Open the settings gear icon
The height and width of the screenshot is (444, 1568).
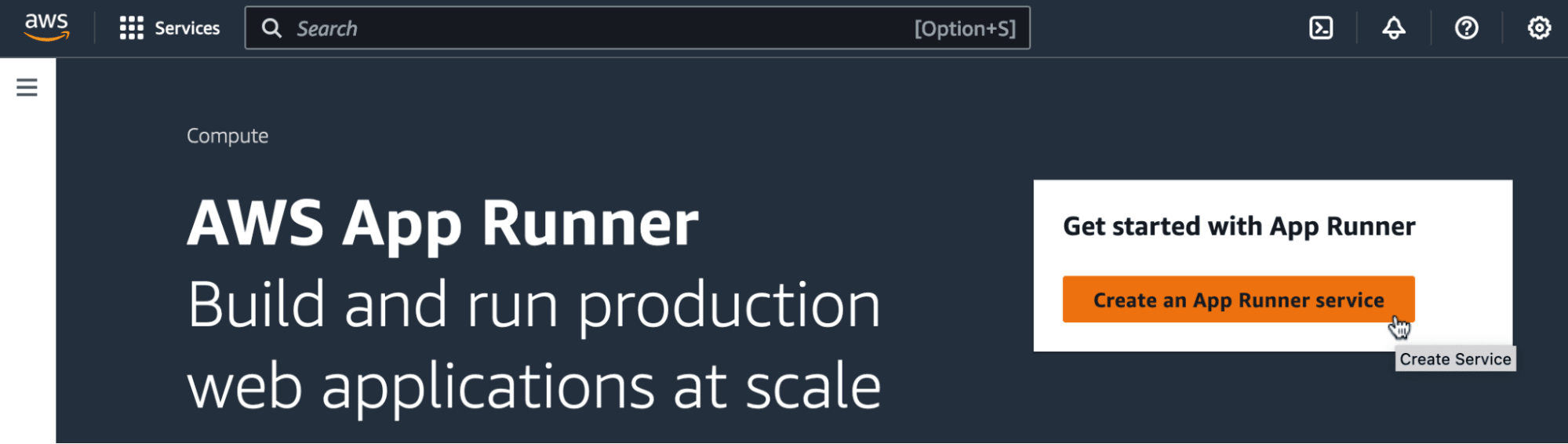pyautogui.click(x=1538, y=28)
